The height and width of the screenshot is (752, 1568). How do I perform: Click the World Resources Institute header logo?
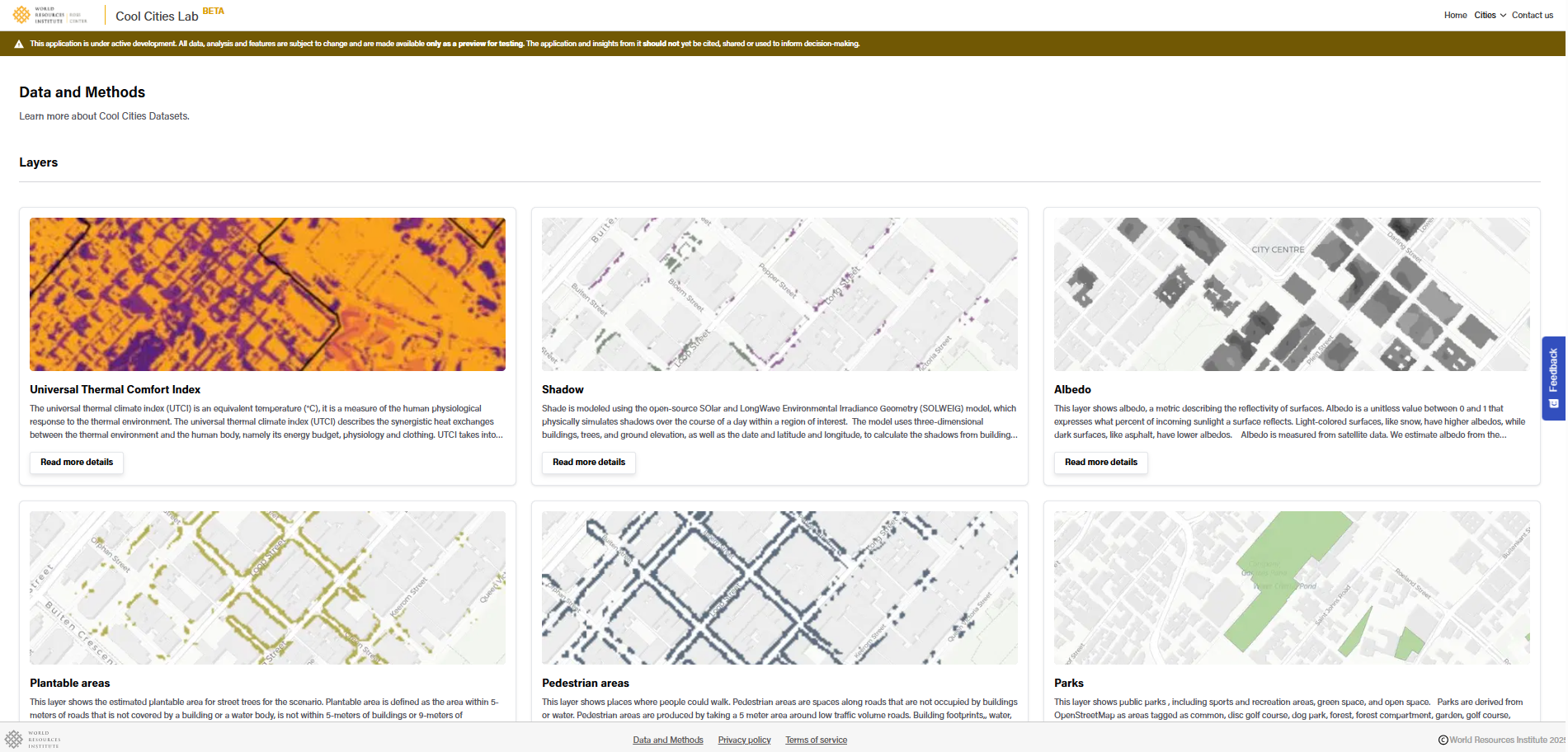(x=49, y=15)
